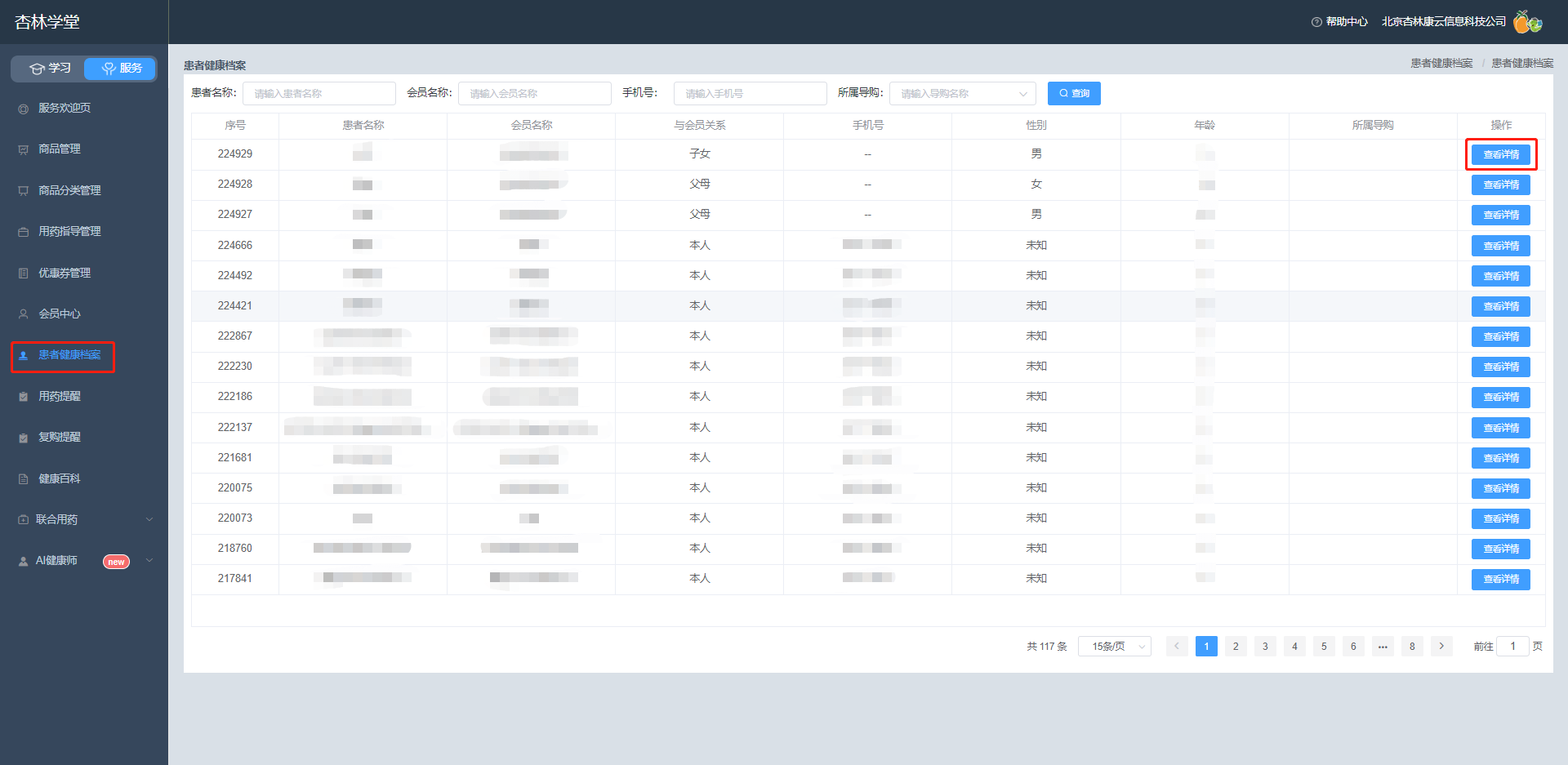
Task: Click the 优惠券管理 sidebar icon
Action: (23, 274)
